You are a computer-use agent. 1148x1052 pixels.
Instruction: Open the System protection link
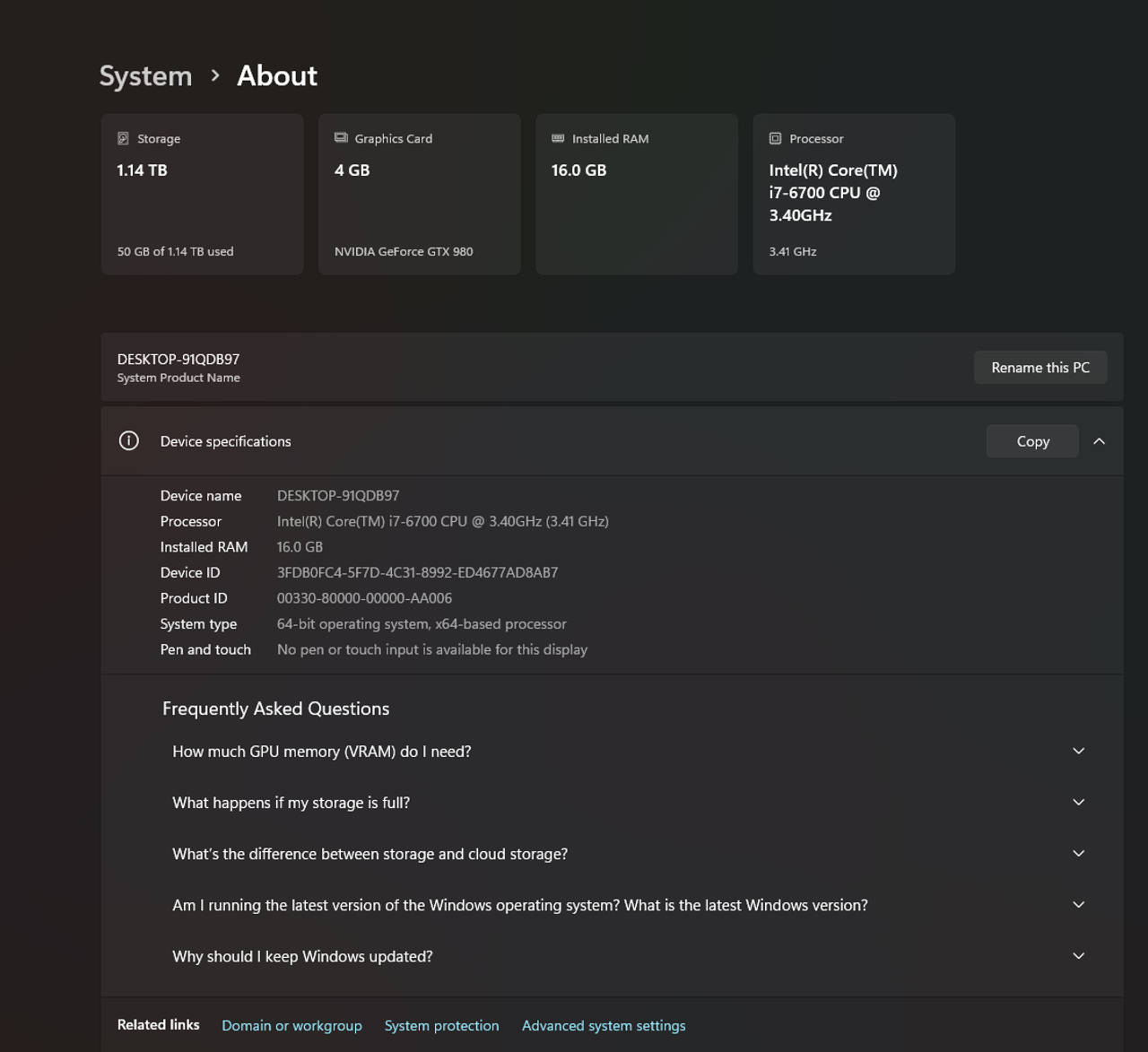441,1026
